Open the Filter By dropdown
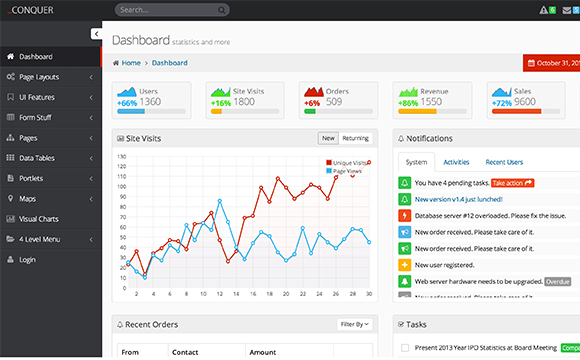This screenshot has height=360, width=580. tap(354, 324)
